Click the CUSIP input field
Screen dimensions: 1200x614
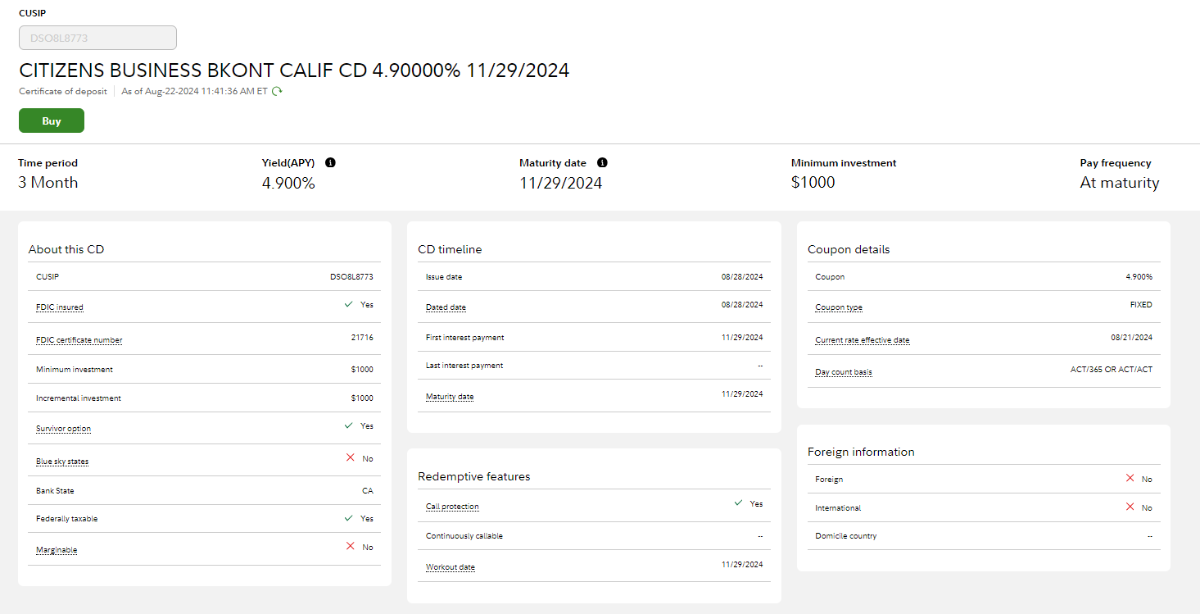[x=98, y=38]
